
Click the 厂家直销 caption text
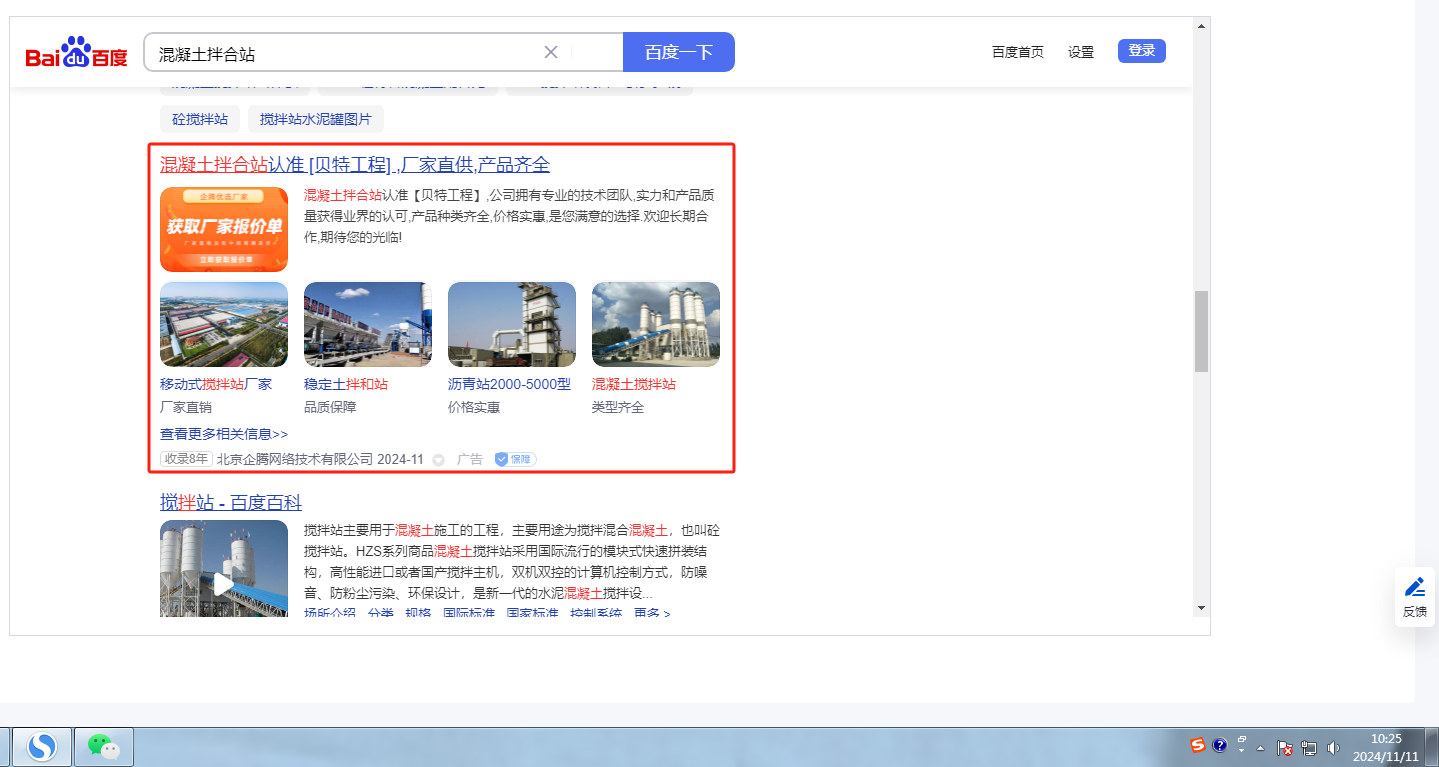(186, 407)
